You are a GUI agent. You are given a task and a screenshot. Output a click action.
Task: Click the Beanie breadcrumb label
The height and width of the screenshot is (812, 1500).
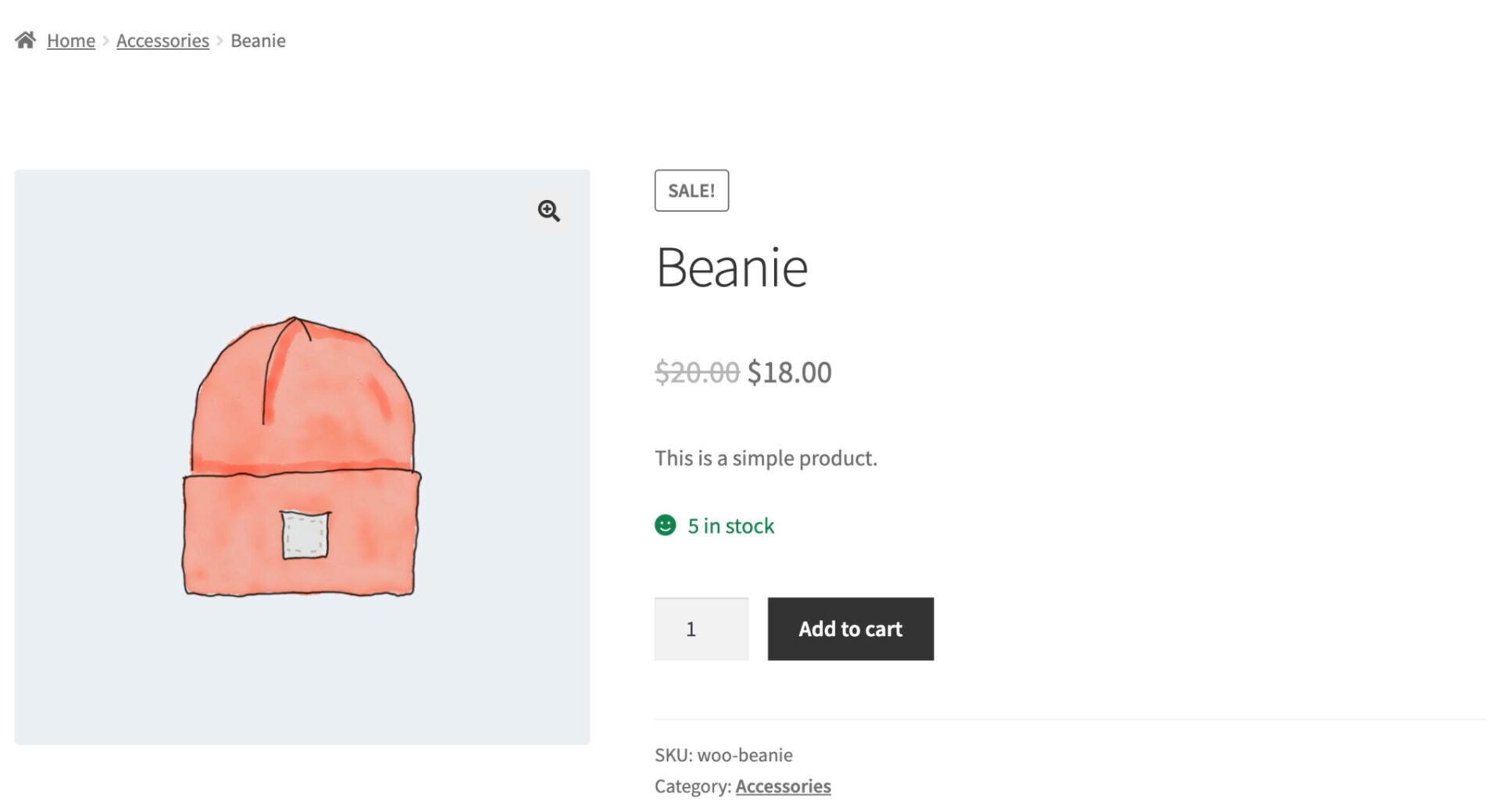pyautogui.click(x=259, y=40)
